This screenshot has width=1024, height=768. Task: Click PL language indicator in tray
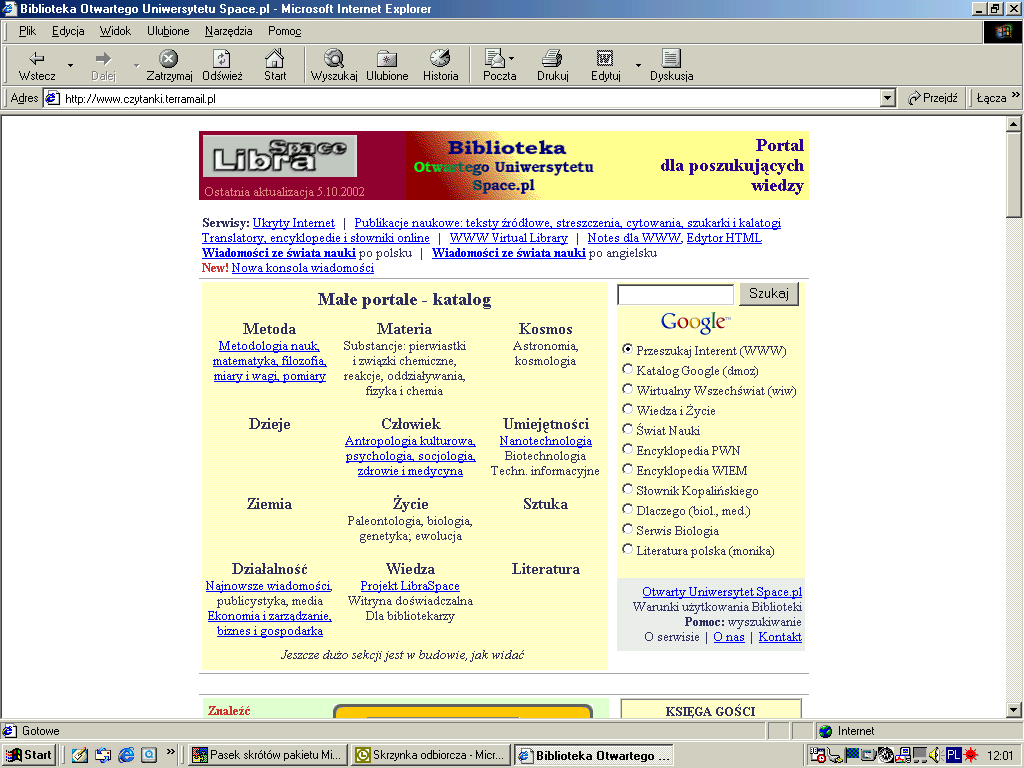coord(953,755)
